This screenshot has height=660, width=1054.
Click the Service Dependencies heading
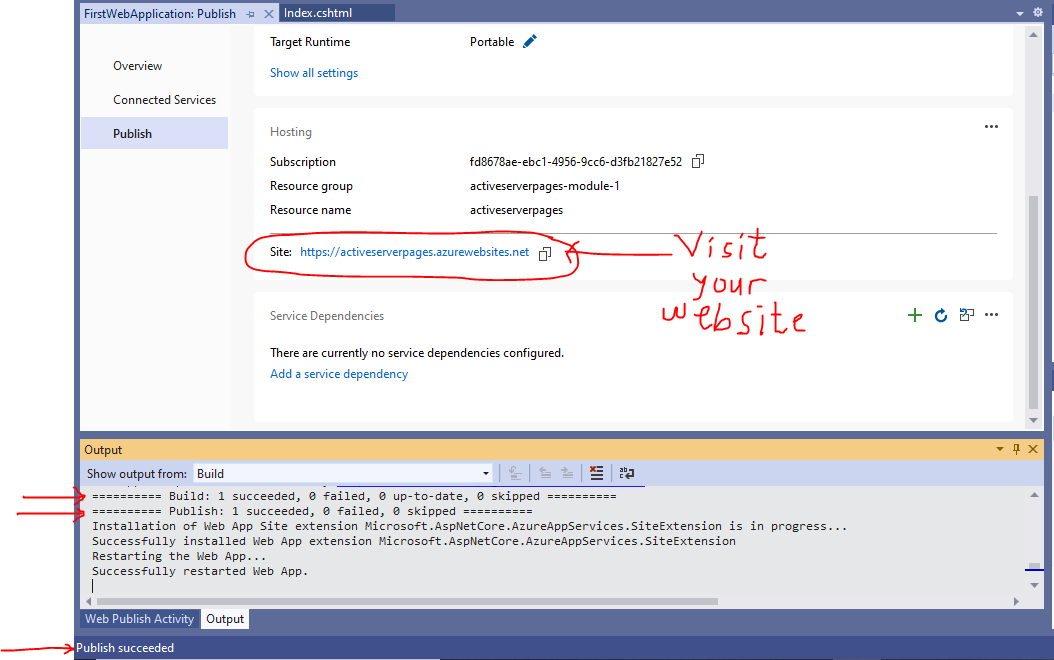point(327,316)
